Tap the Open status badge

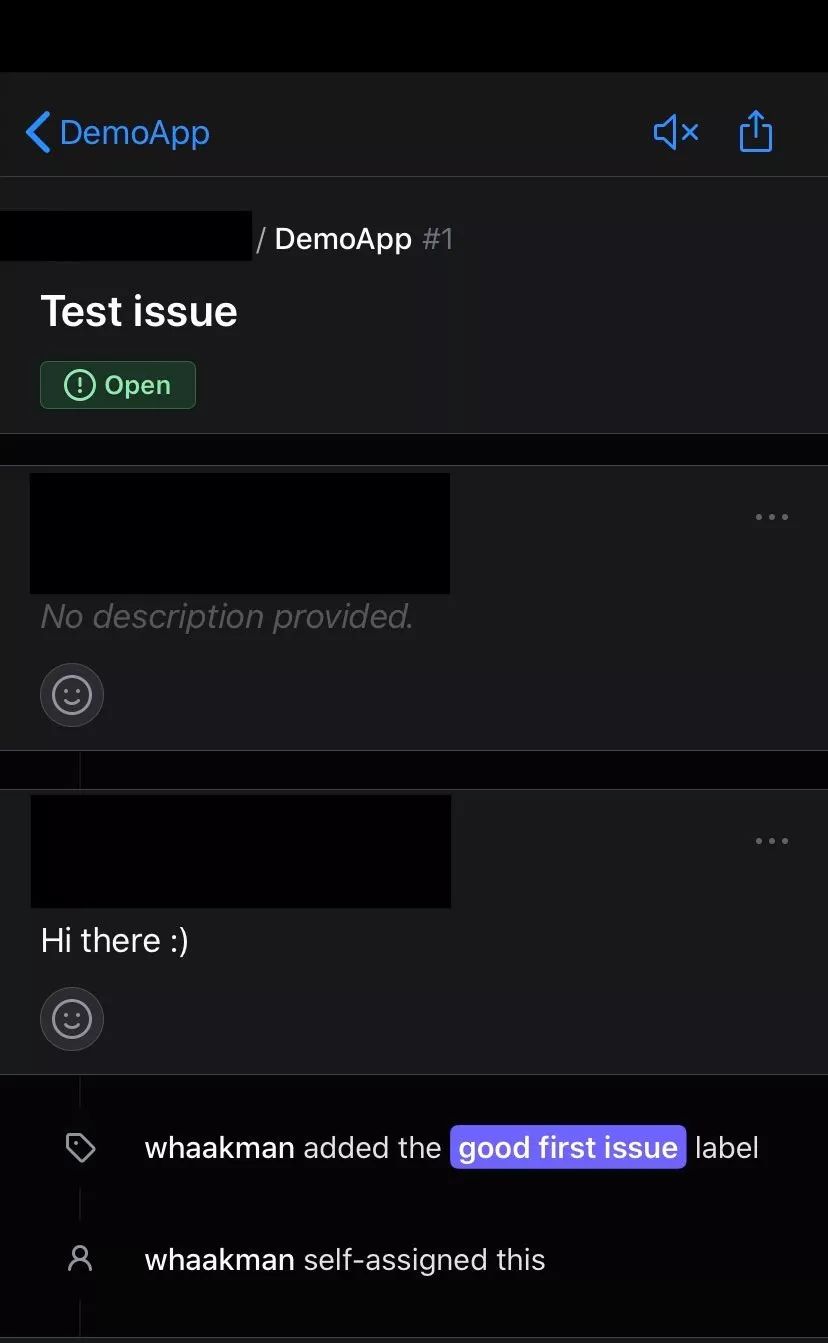tap(118, 385)
